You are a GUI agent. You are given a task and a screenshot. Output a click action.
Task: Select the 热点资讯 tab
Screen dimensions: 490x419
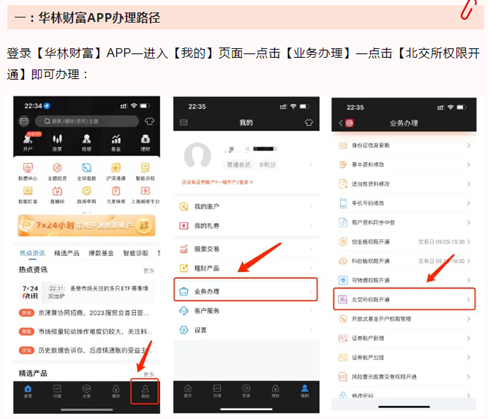[32, 253]
